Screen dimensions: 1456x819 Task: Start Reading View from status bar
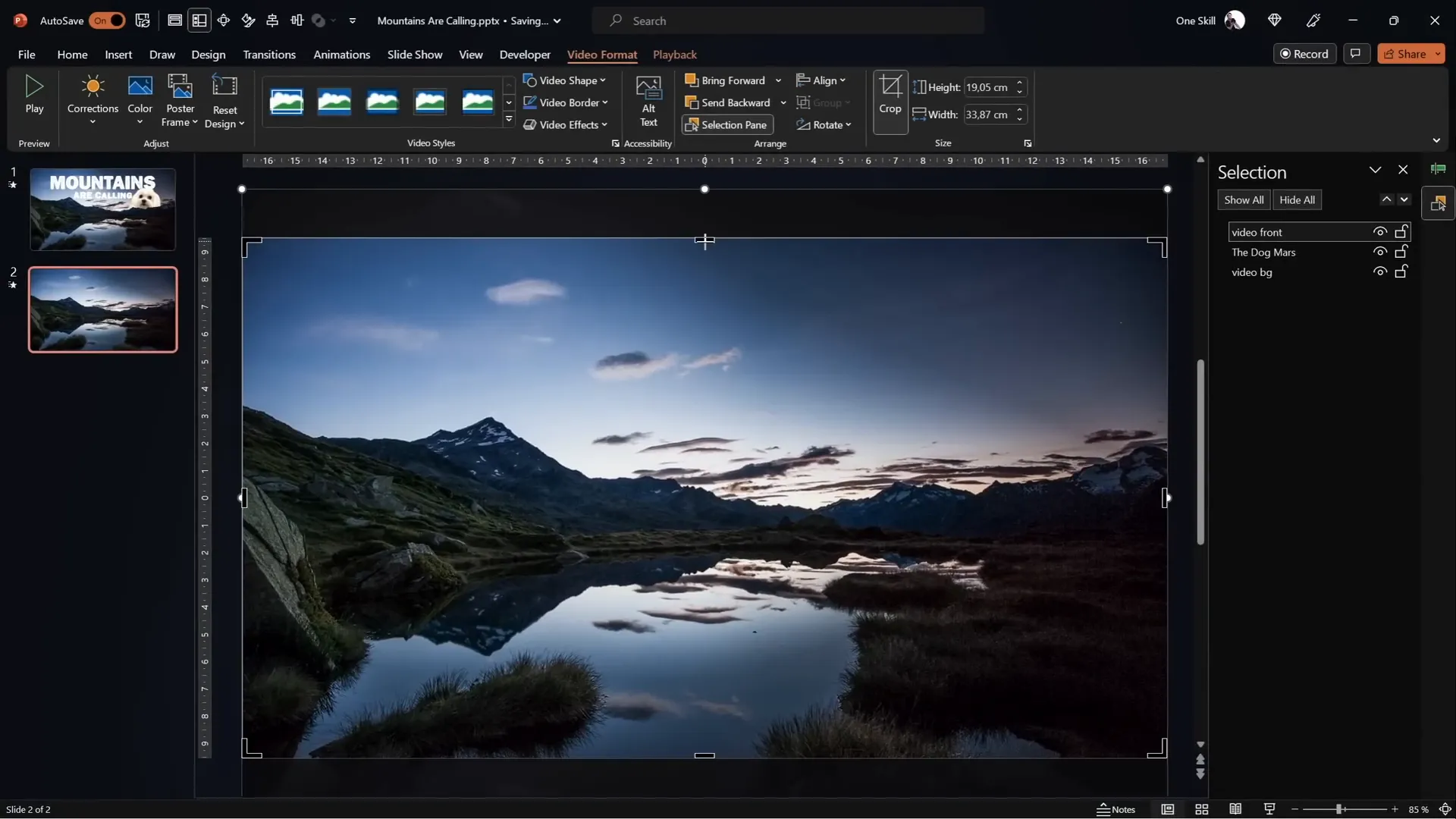tap(1235, 809)
